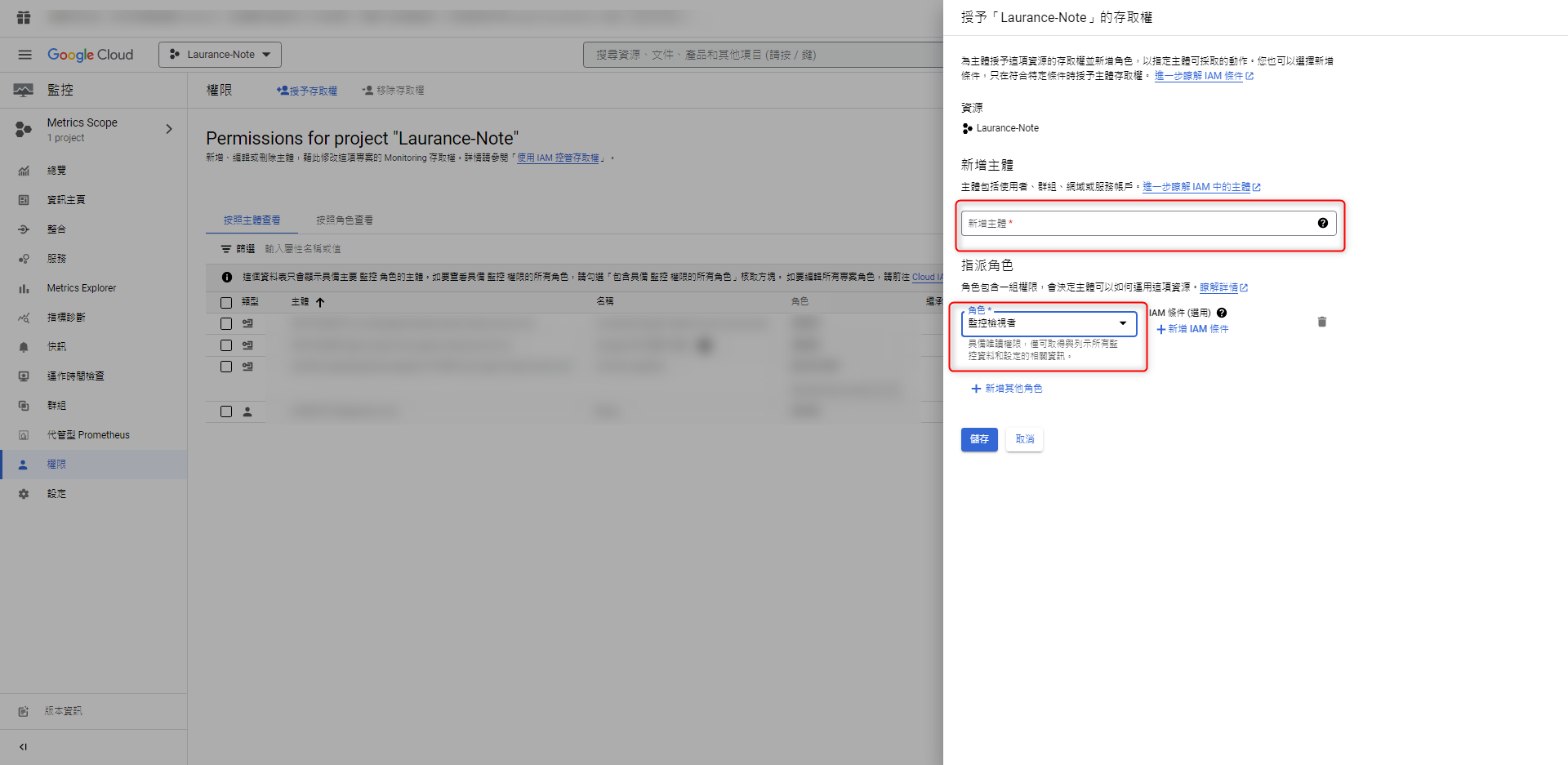Click the help icon beside IAM 條件
The image size is (1568, 765).
[x=1222, y=313]
